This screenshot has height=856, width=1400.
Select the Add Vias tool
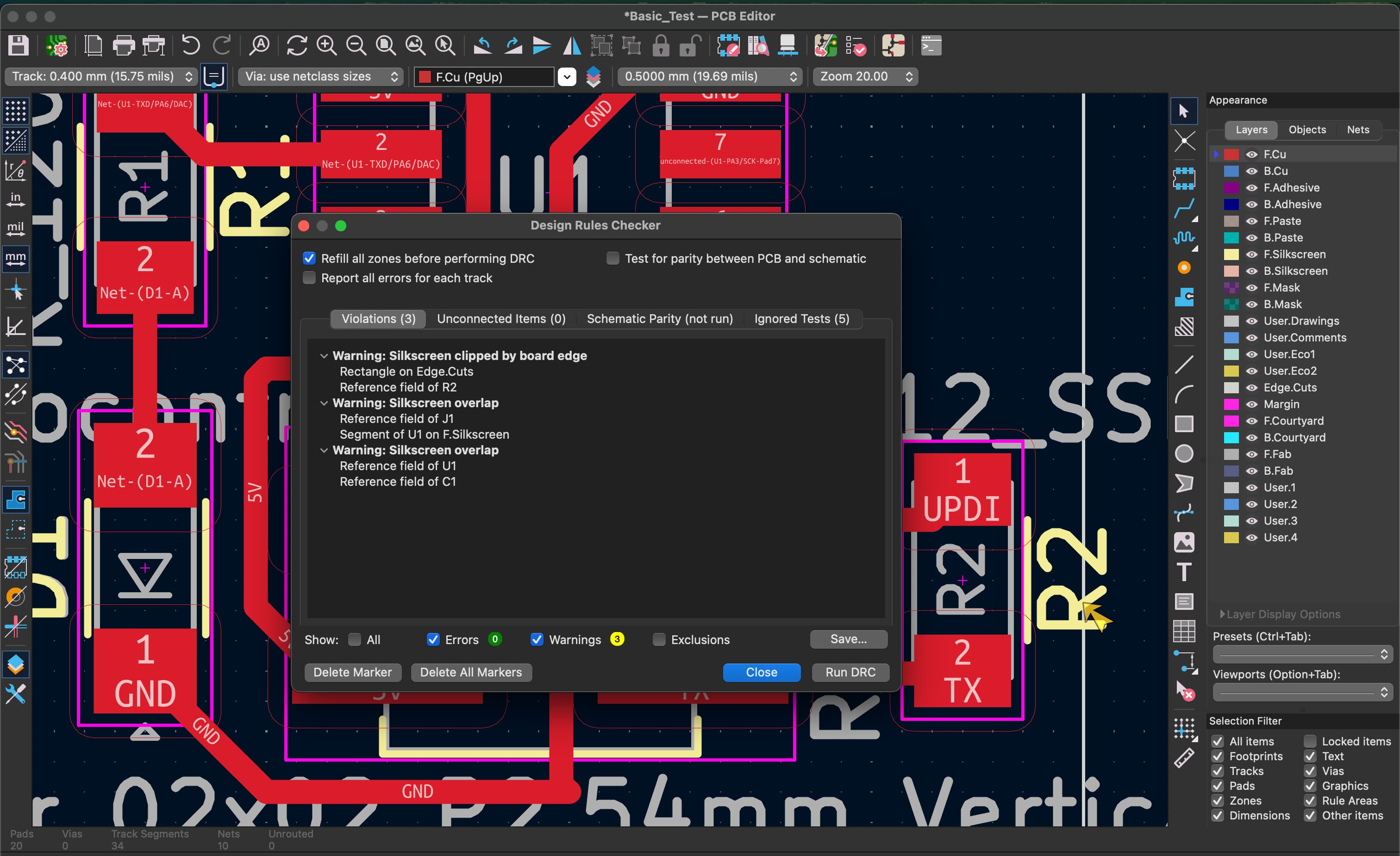[1184, 267]
